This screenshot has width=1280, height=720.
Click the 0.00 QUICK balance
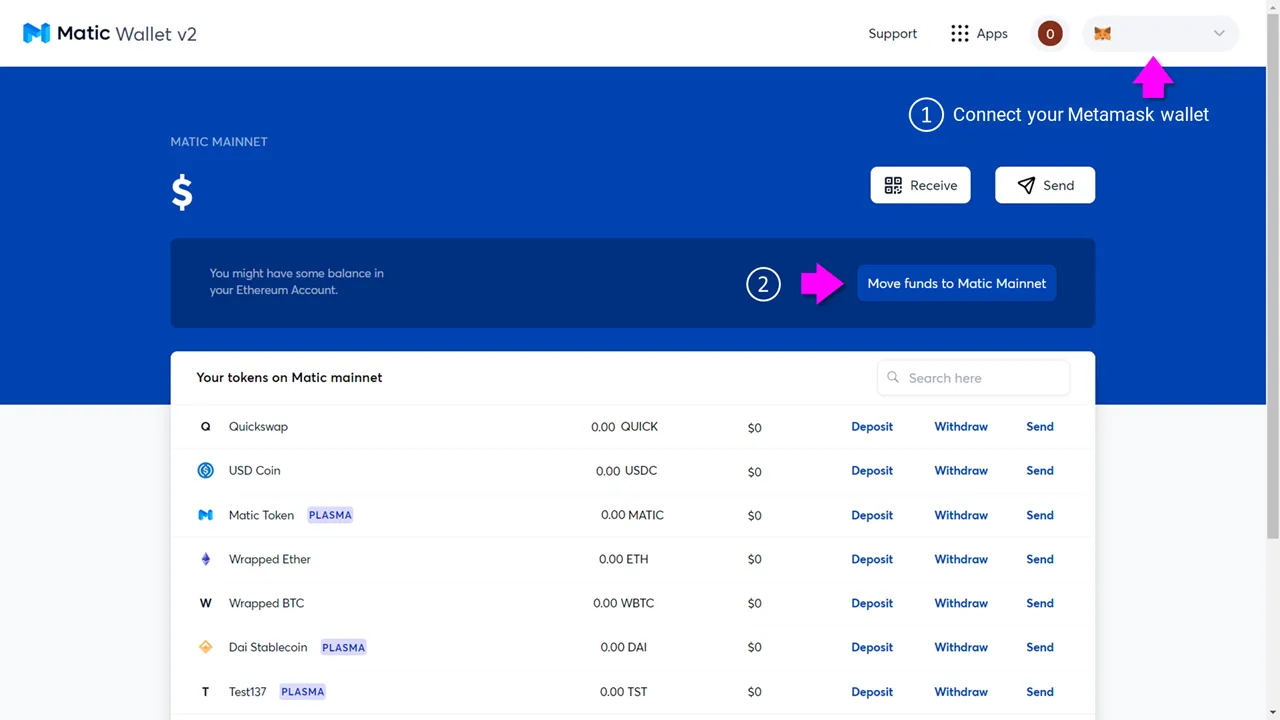tap(624, 427)
